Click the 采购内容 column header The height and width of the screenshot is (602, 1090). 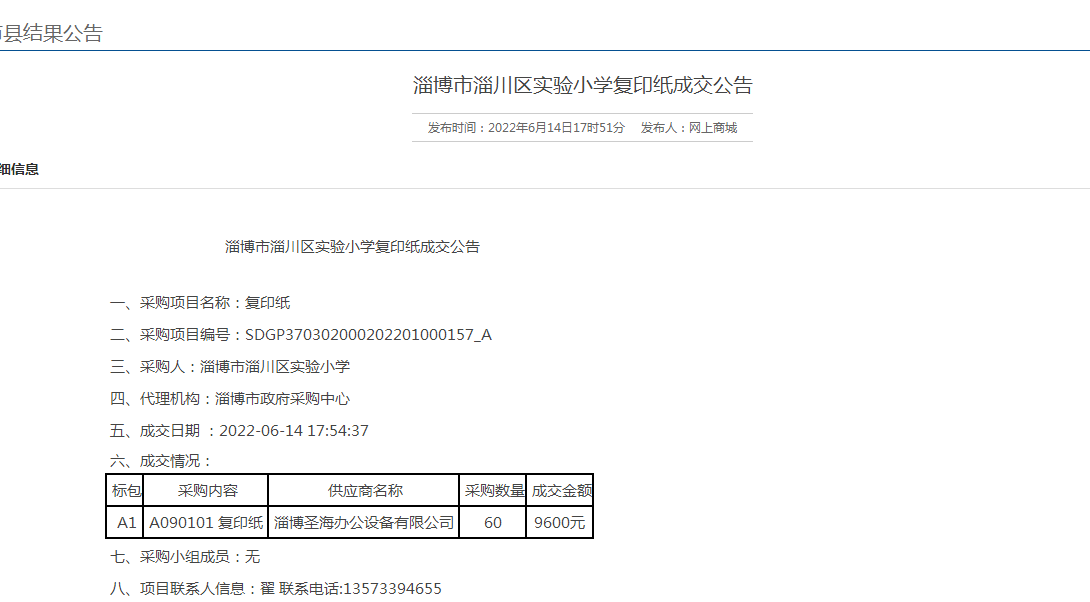coord(207,491)
